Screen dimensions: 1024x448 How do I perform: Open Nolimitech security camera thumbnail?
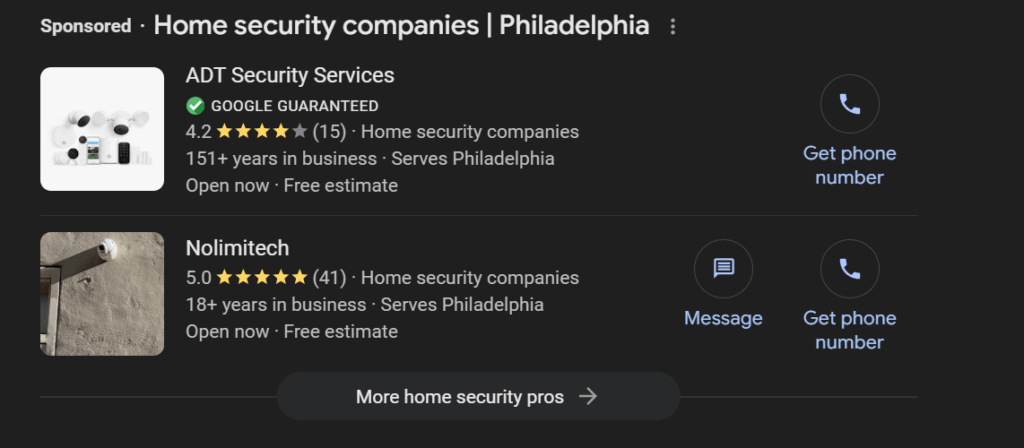(102, 294)
